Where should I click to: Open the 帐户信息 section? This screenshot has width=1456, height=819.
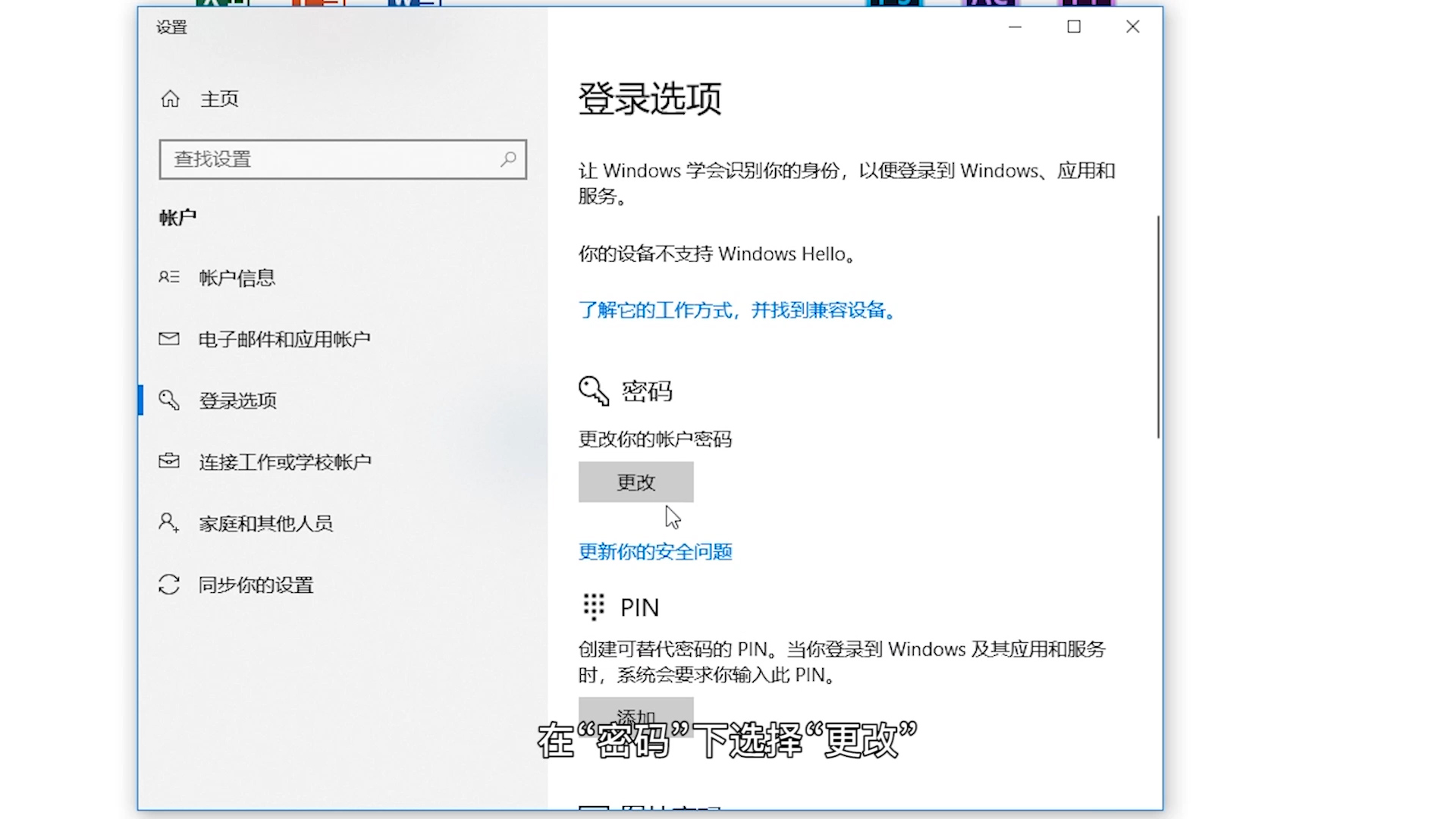point(237,278)
